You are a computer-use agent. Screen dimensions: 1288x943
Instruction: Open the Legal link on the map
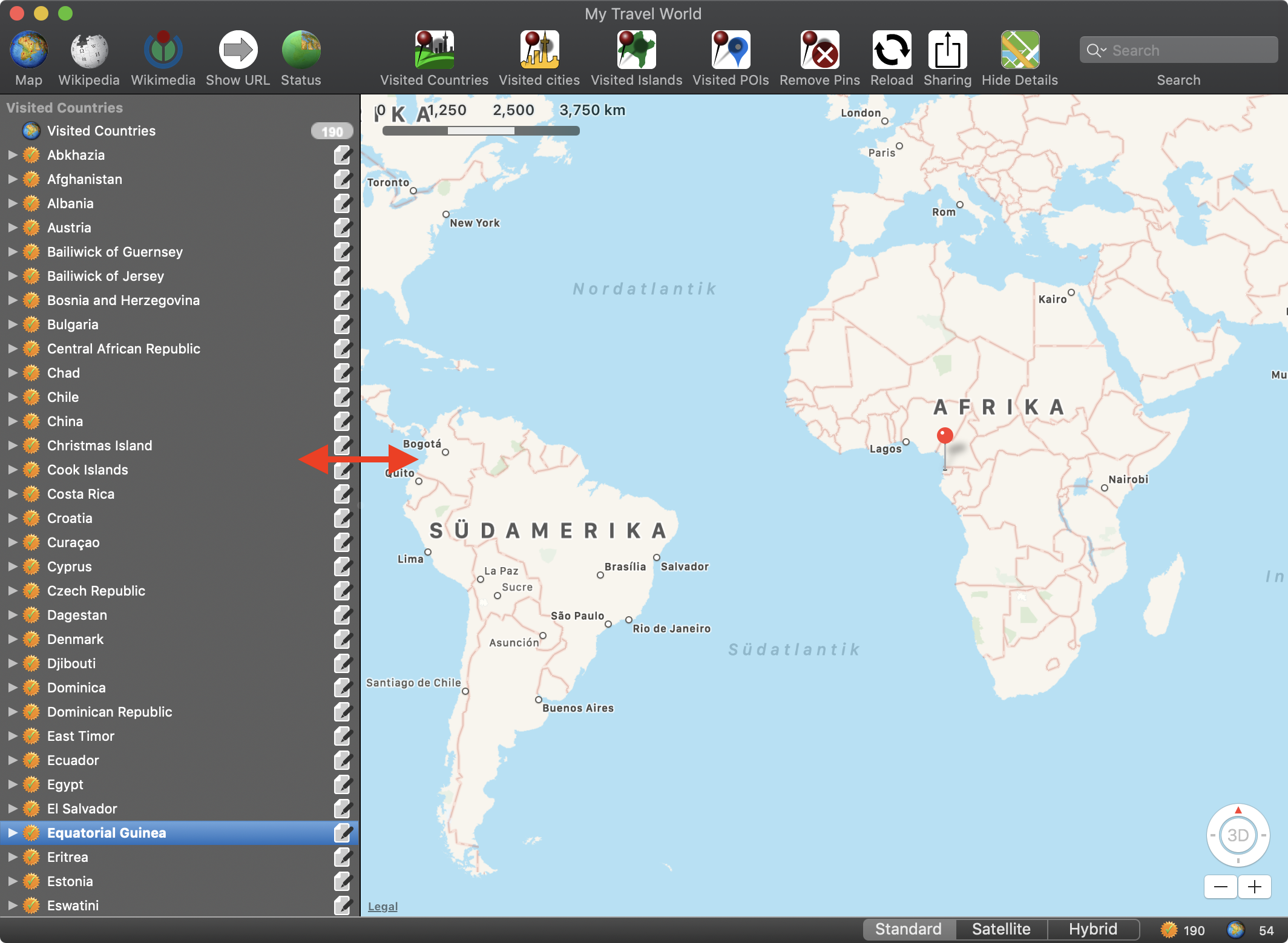pyautogui.click(x=383, y=907)
